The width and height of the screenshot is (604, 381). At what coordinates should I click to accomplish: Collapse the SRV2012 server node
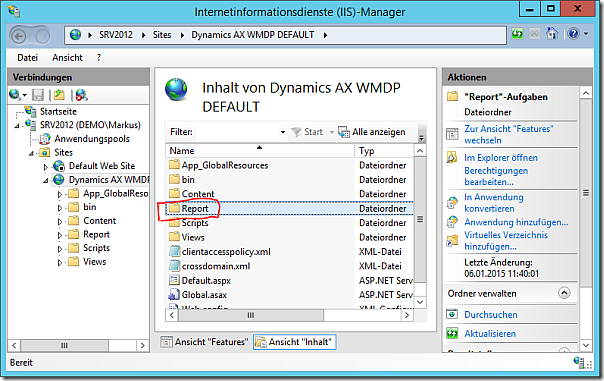tap(17, 126)
